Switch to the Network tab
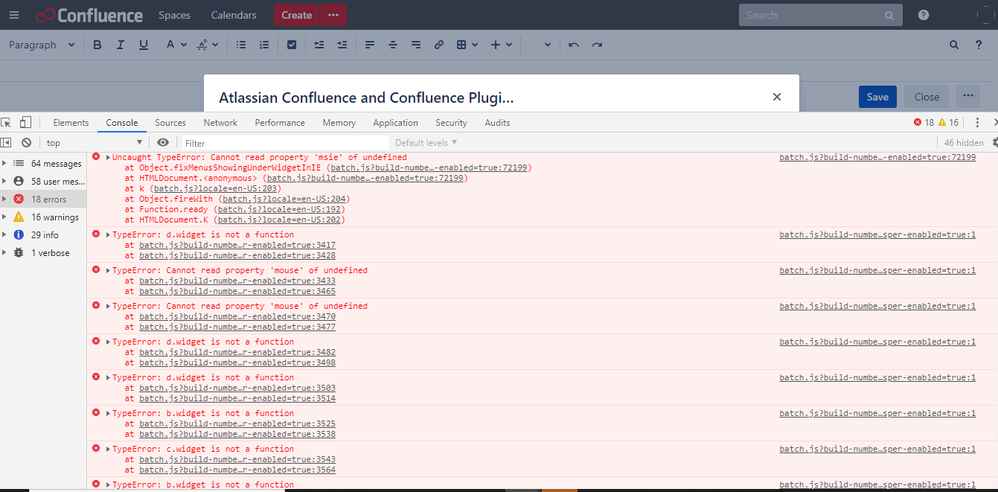Viewport: 998px width, 492px height. [220, 123]
